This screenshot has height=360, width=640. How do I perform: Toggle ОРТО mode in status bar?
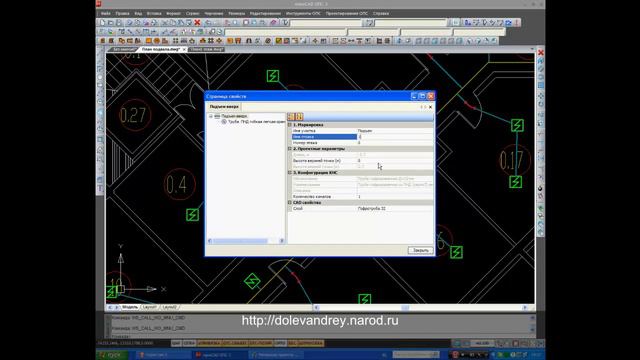tap(280, 343)
